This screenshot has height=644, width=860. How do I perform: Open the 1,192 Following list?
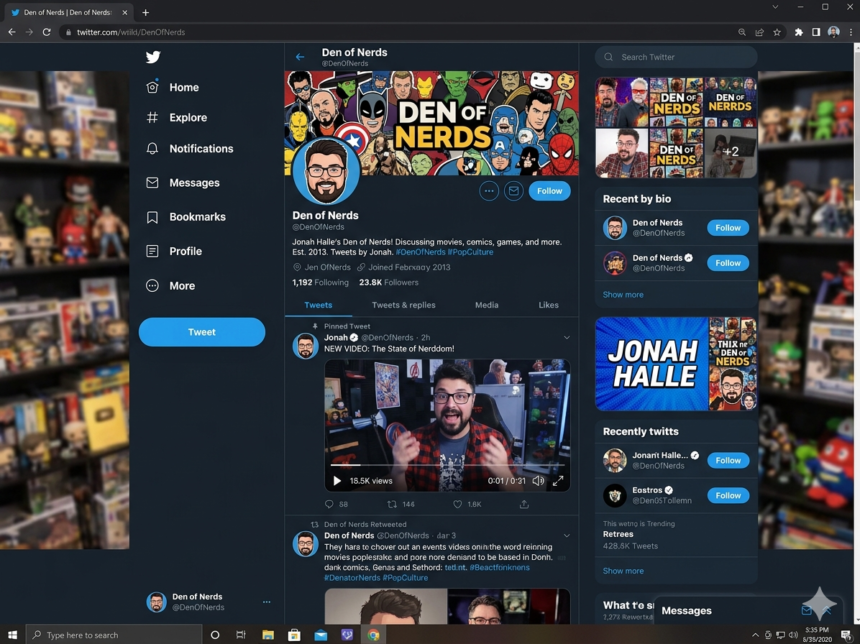click(320, 283)
